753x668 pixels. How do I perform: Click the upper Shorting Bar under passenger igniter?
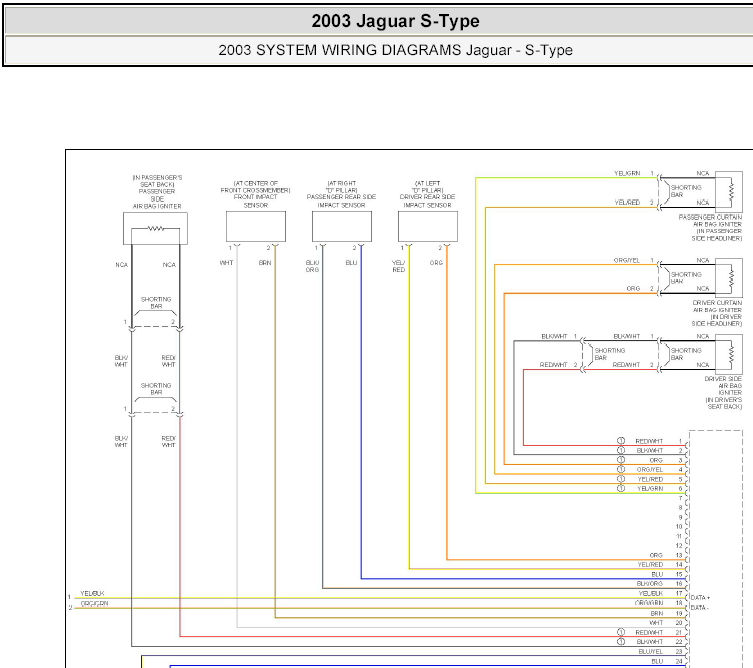[x=156, y=303]
